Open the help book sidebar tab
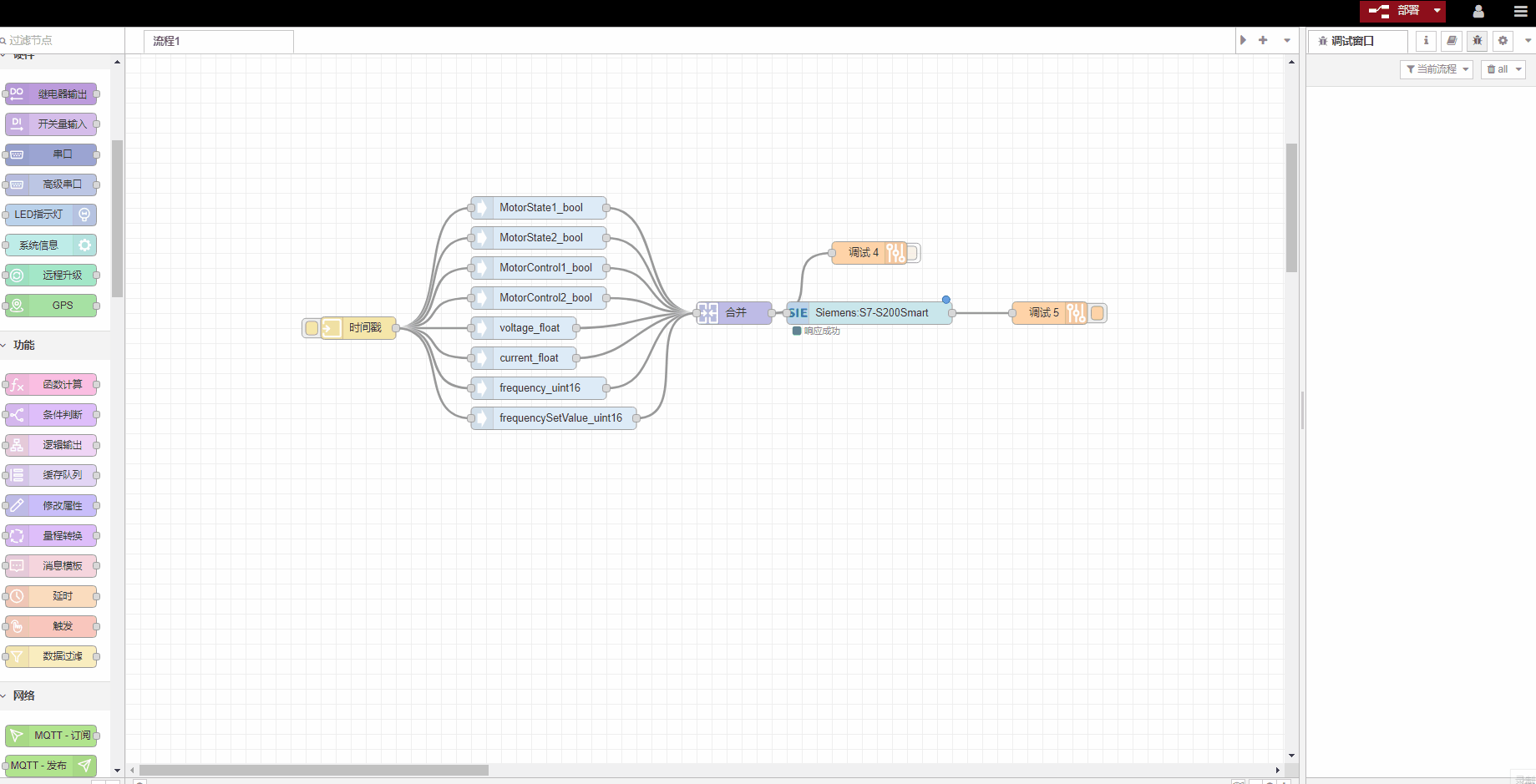 1452,40
